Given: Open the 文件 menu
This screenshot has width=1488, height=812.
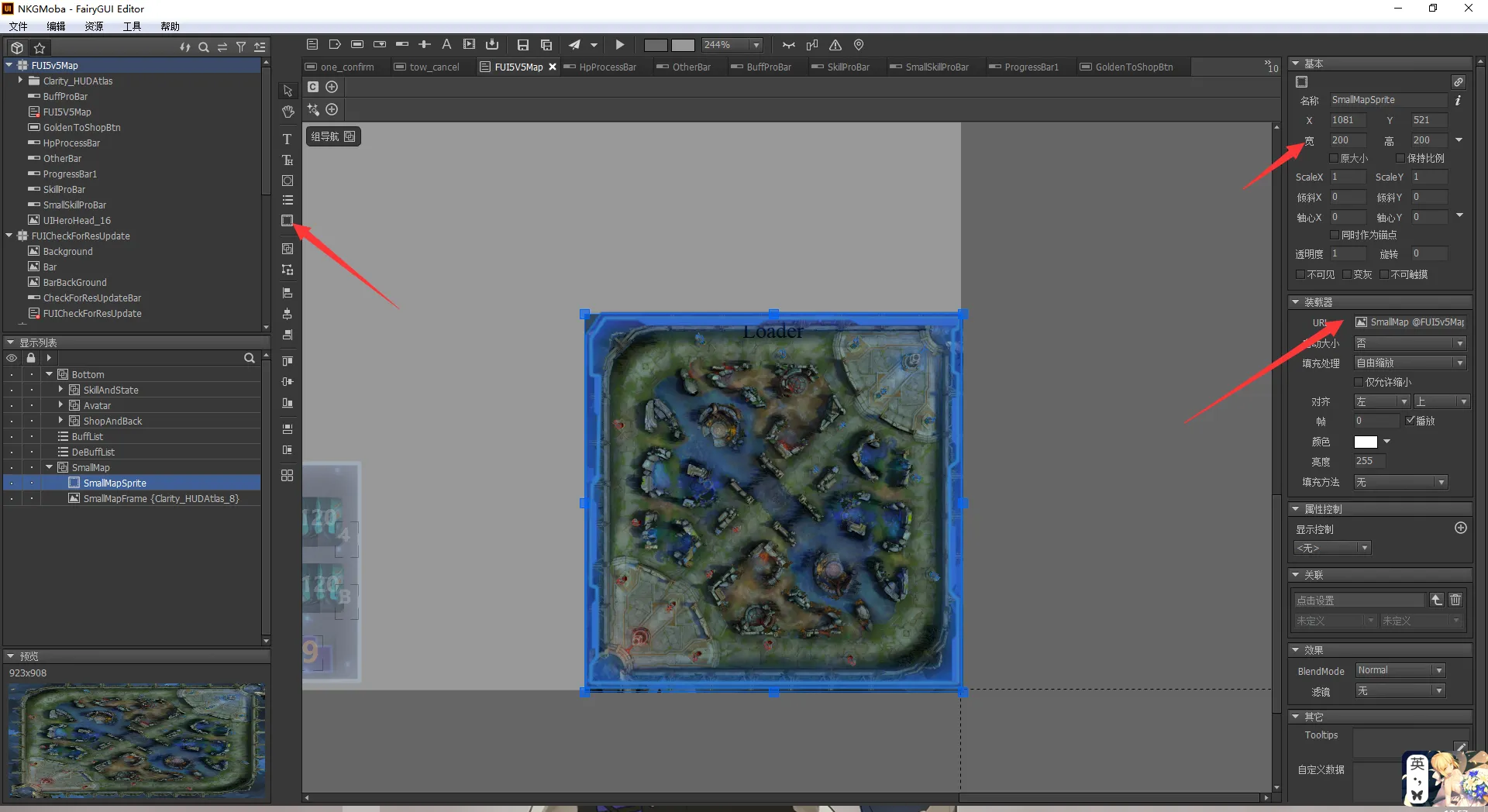Looking at the screenshot, I should (19, 26).
